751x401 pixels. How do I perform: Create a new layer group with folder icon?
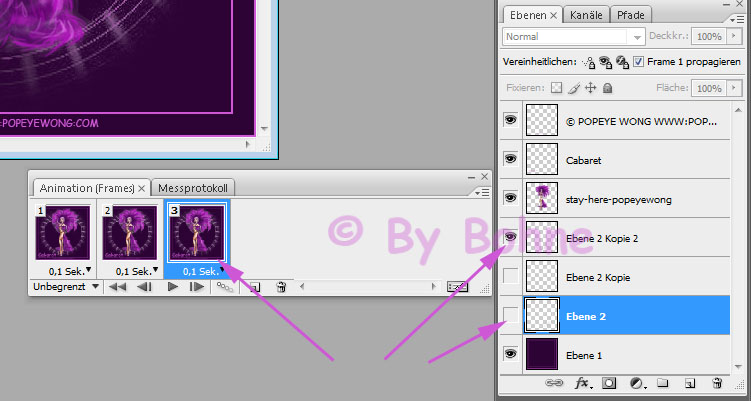(664, 383)
